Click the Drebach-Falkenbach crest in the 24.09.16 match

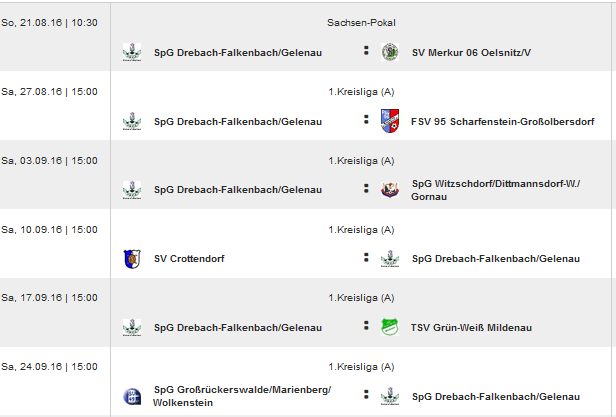[x=390, y=396]
